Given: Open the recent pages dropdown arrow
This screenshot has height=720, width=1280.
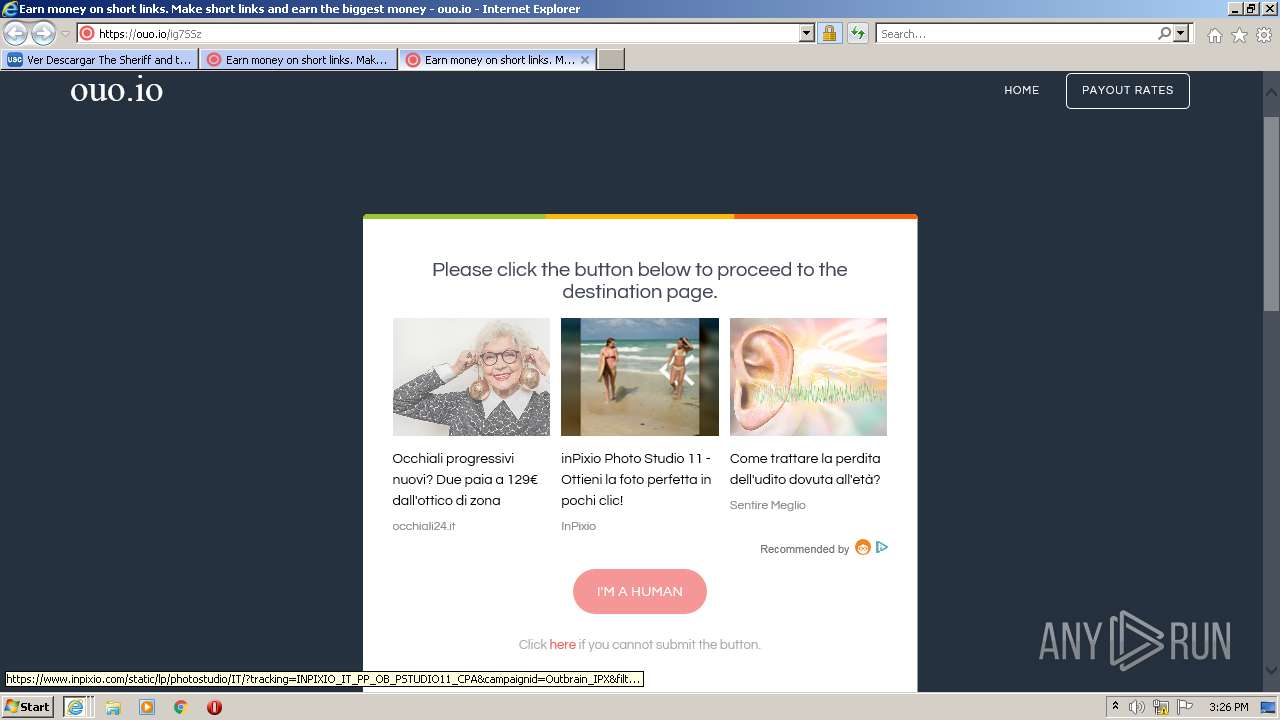Looking at the screenshot, I should [x=65, y=34].
